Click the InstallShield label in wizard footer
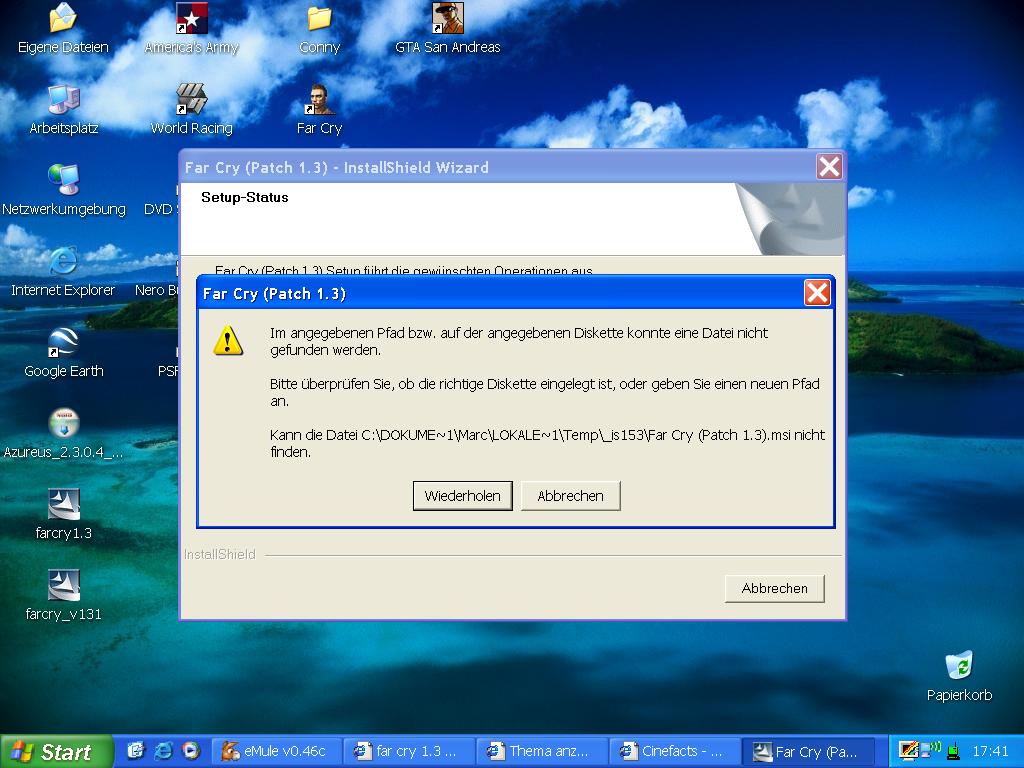 point(219,554)
